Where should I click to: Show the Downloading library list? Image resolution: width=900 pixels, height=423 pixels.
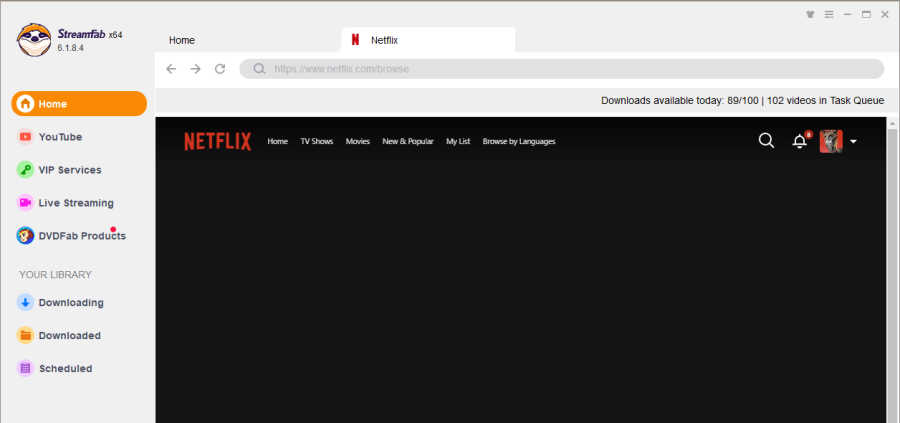point(71,302)
